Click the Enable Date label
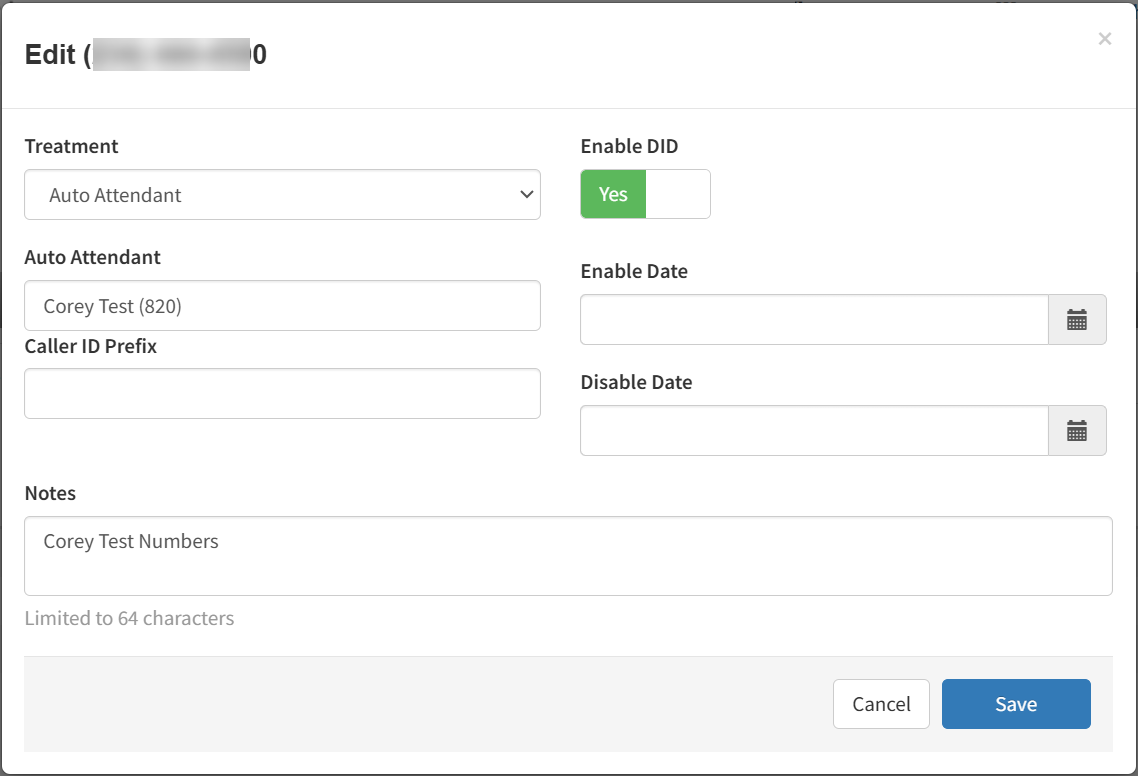Screen dimensions: 1138x776 pyautogui.click(x=634, y=271)
